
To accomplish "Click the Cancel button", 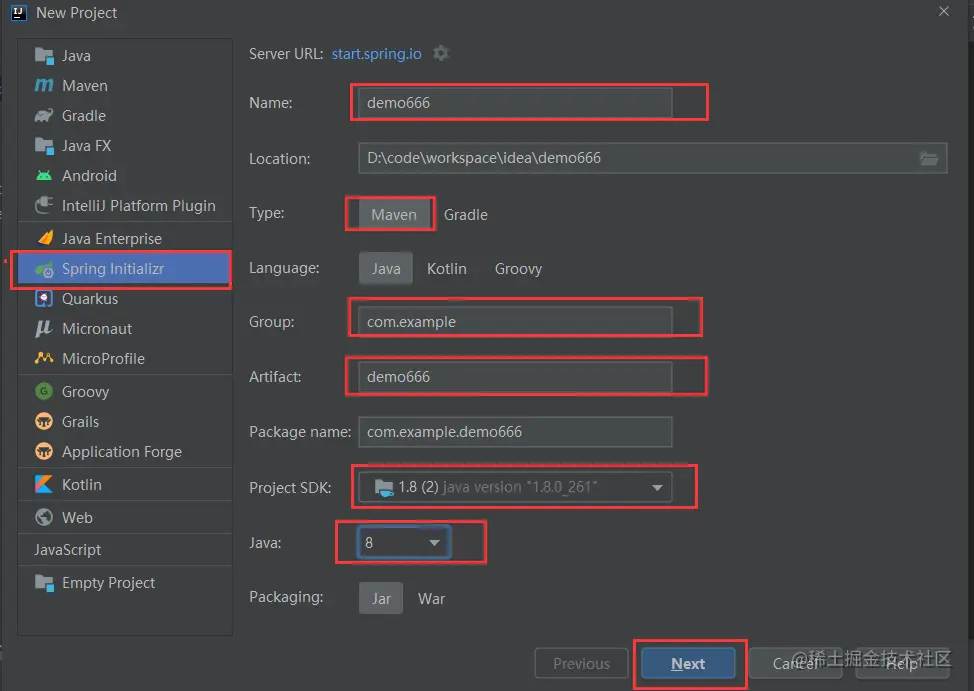I will point(795,664).
